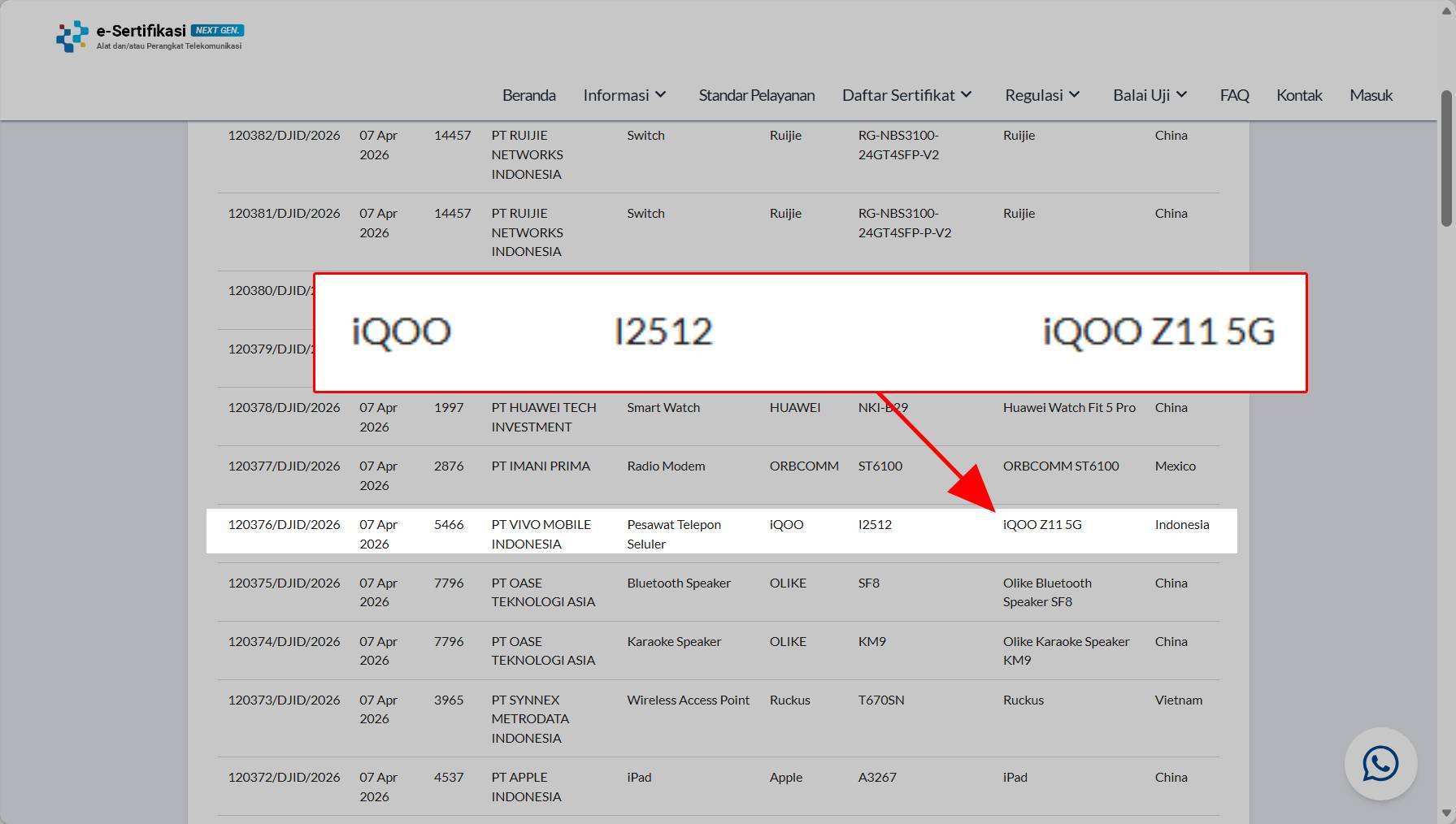
Task: Click the PLG ID 3965 cell
Action: coord(449,700)
